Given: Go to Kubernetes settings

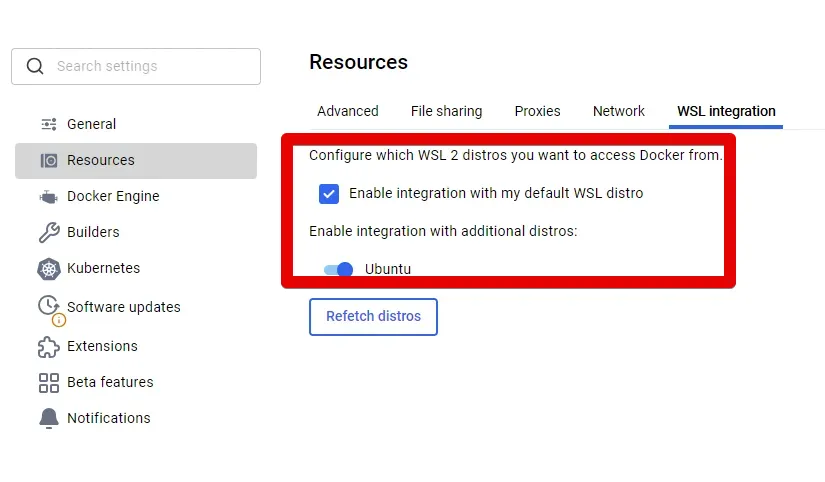Looking at the screenshot, I should coord(104,268).
